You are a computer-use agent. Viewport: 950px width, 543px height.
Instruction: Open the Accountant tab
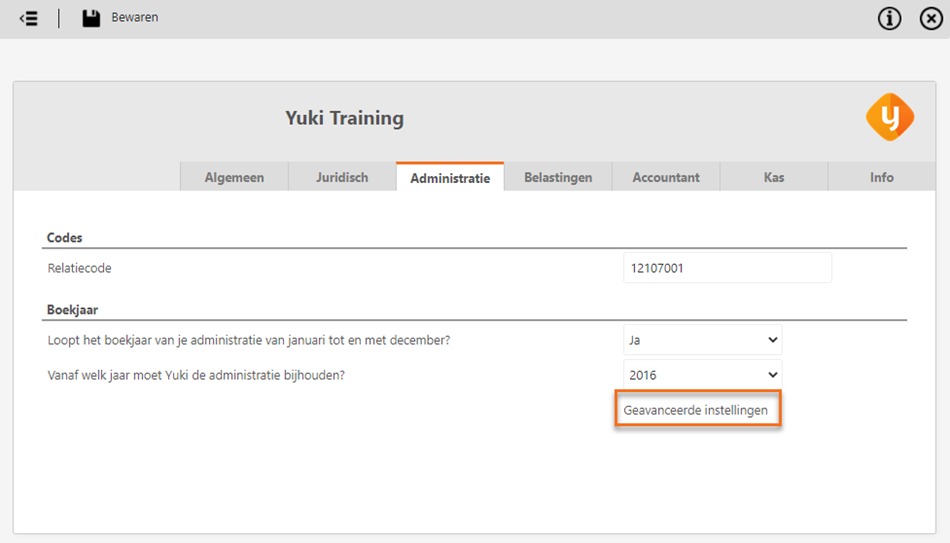[x=666, y=177]
